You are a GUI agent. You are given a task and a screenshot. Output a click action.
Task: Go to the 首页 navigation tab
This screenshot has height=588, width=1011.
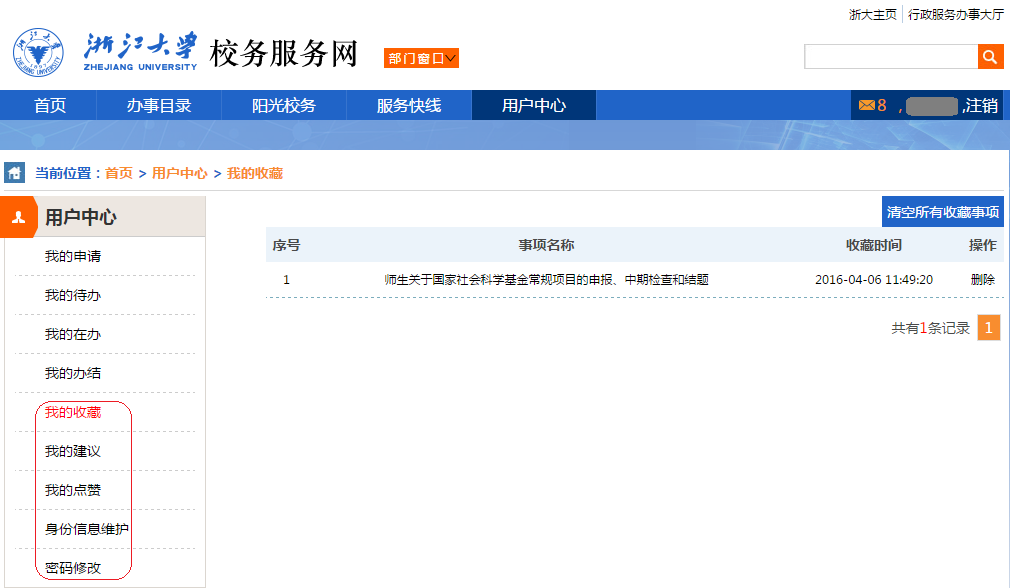(x=49, y=106)
